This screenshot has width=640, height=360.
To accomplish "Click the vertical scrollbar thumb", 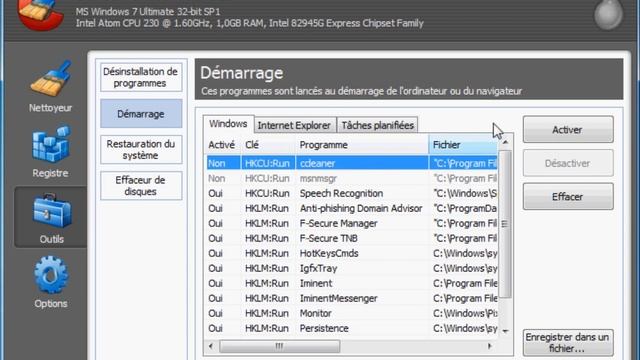I will (505, 224).
